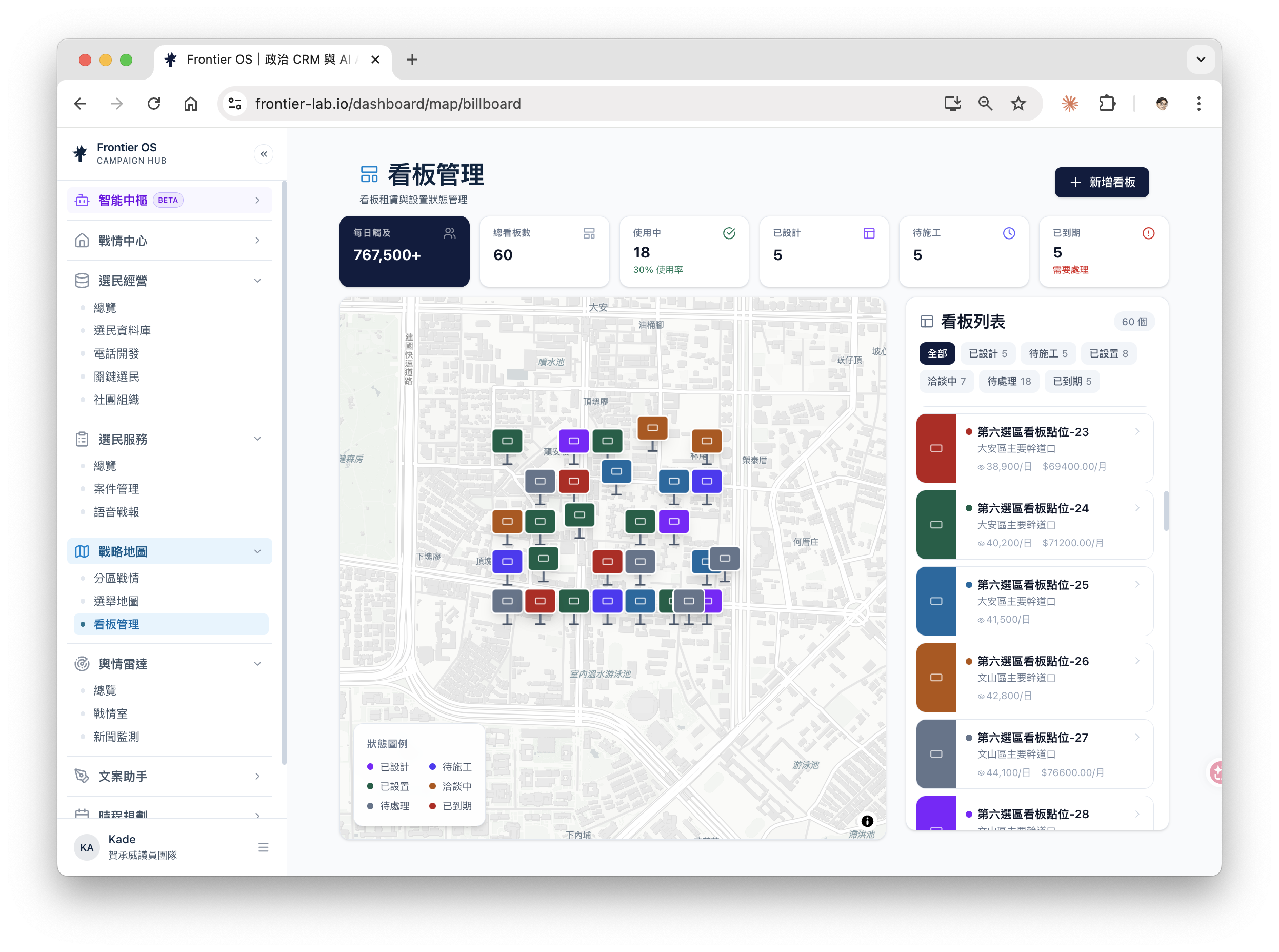Filter list by 洽談中 7
The image size is (1279, 952).
[946, 381]
